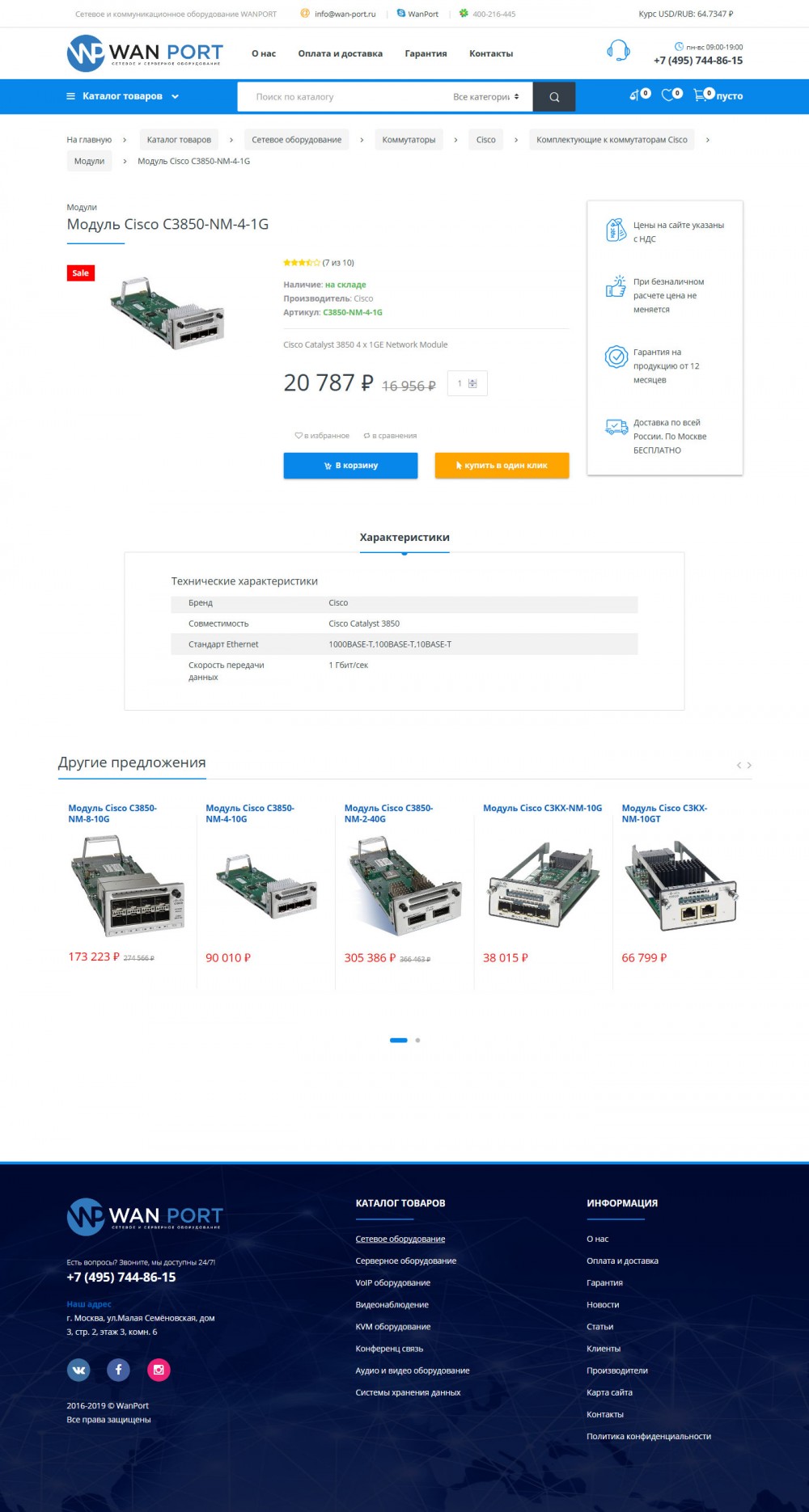Open footer link Политика конфиденциальности
Screen dimensions: 809x1512
pyautogui.click(x=649, y=1437)
